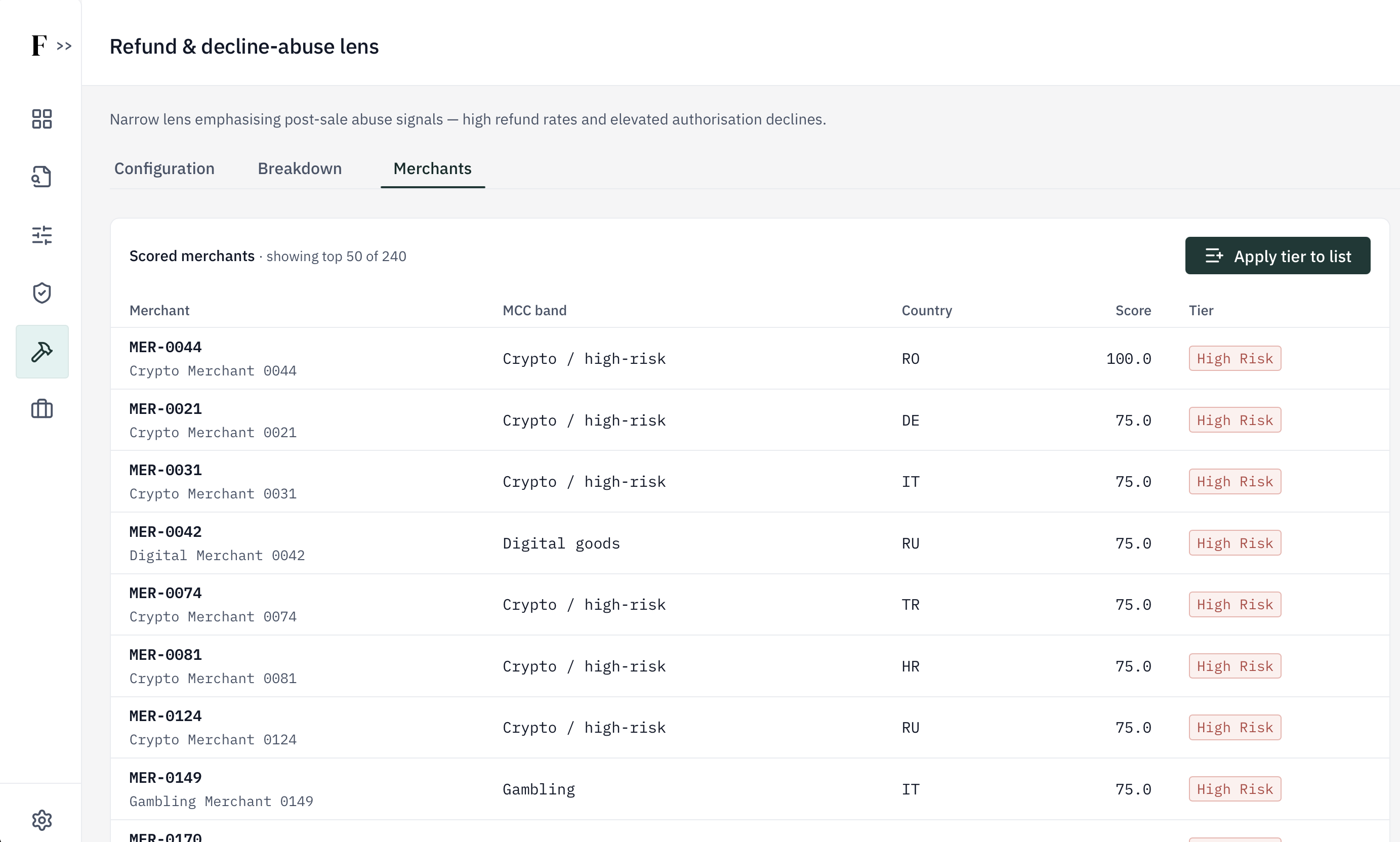This screenshot has height=842, width=1400.
Task: Open the sliders tuning sidebar icon
Action: (x=42, y=235)
